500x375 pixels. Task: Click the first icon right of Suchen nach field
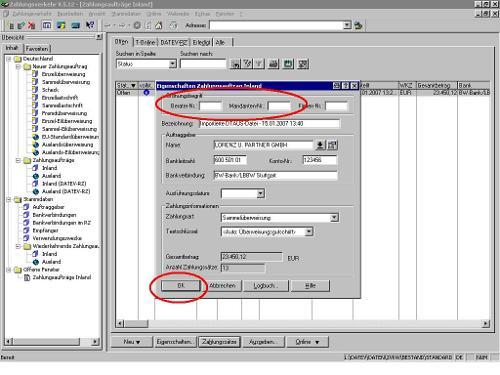(235, 64)
